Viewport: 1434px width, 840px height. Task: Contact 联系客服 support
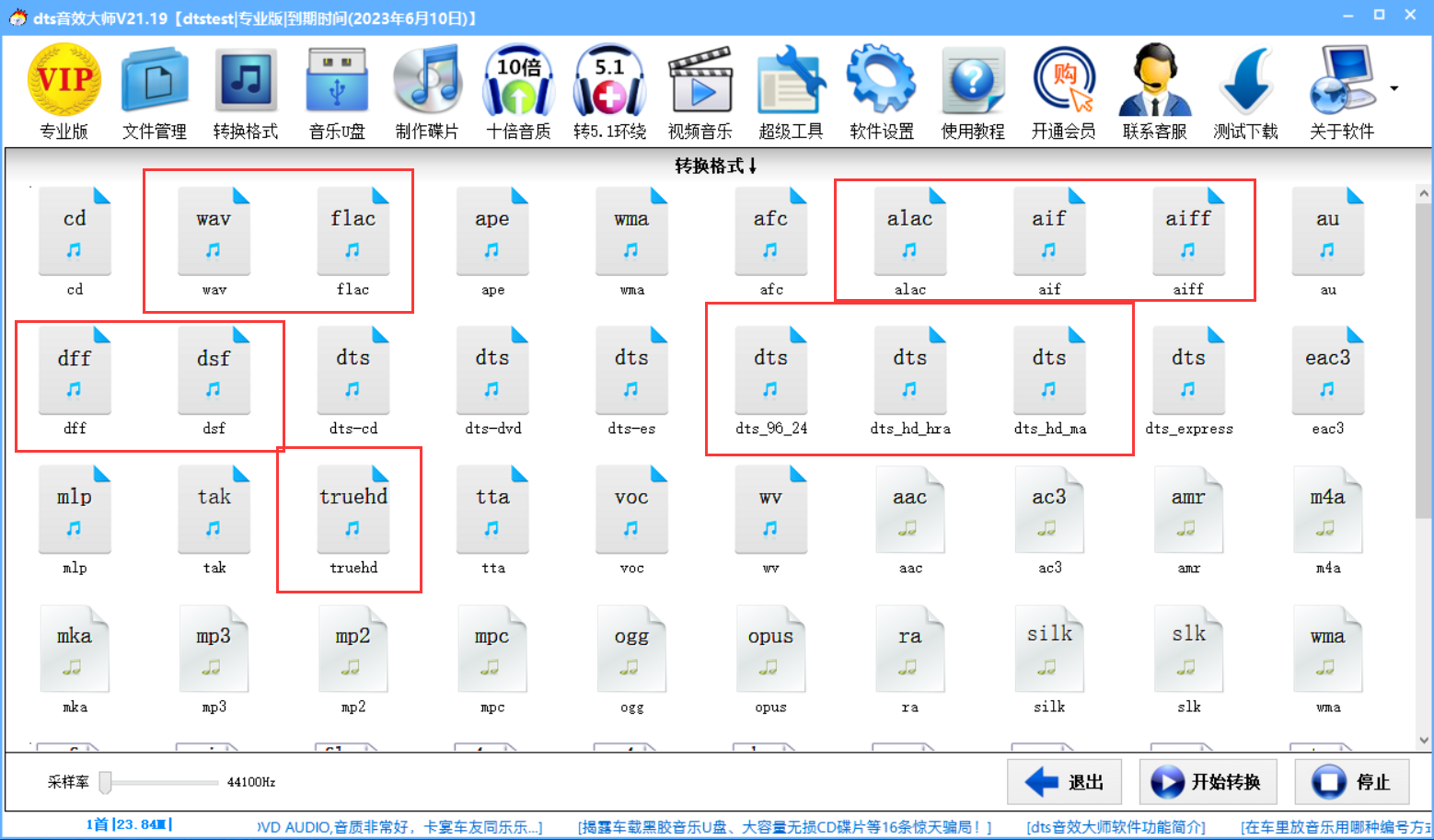pos(1154,92)
